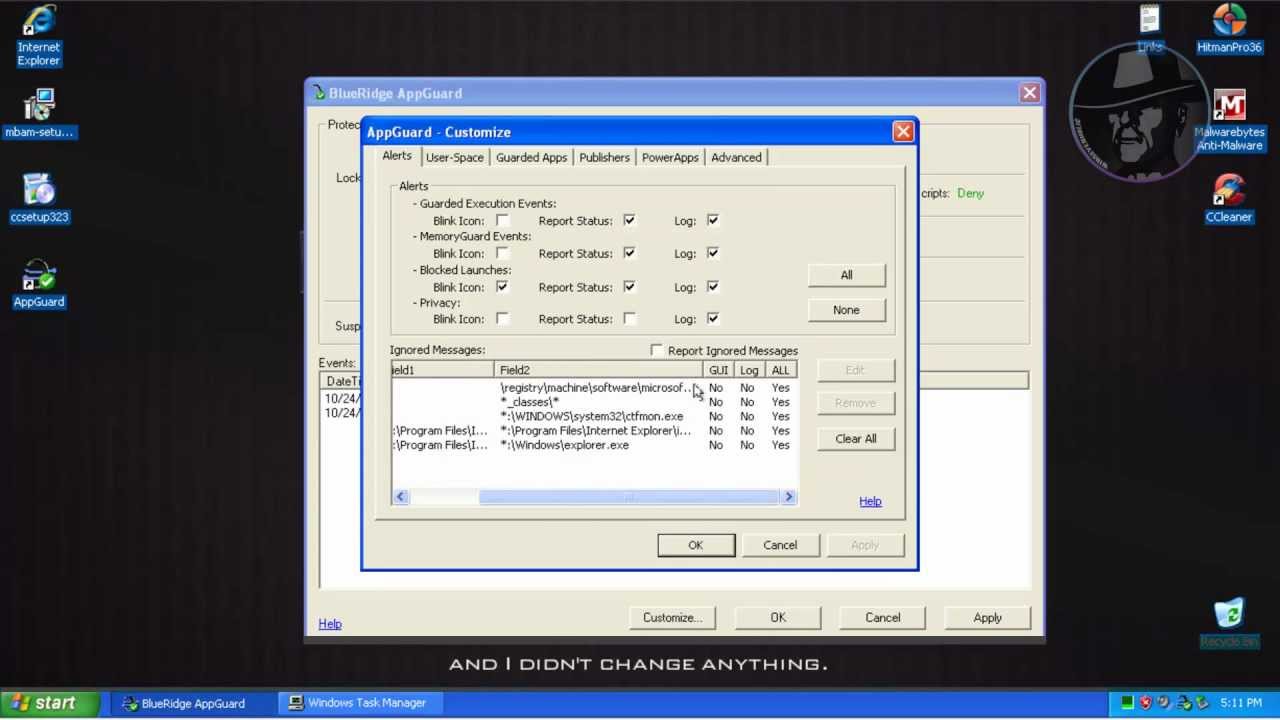Screen dimensions: 1280x720
Task: Select the *_classes\* ignored message row
Action: click(595, 402)
